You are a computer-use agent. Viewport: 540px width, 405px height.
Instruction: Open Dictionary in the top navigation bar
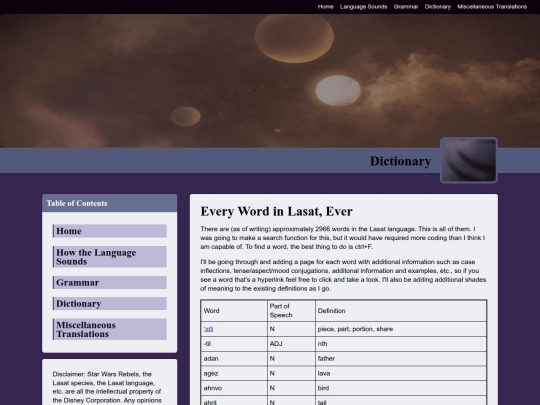coord(437,7)
